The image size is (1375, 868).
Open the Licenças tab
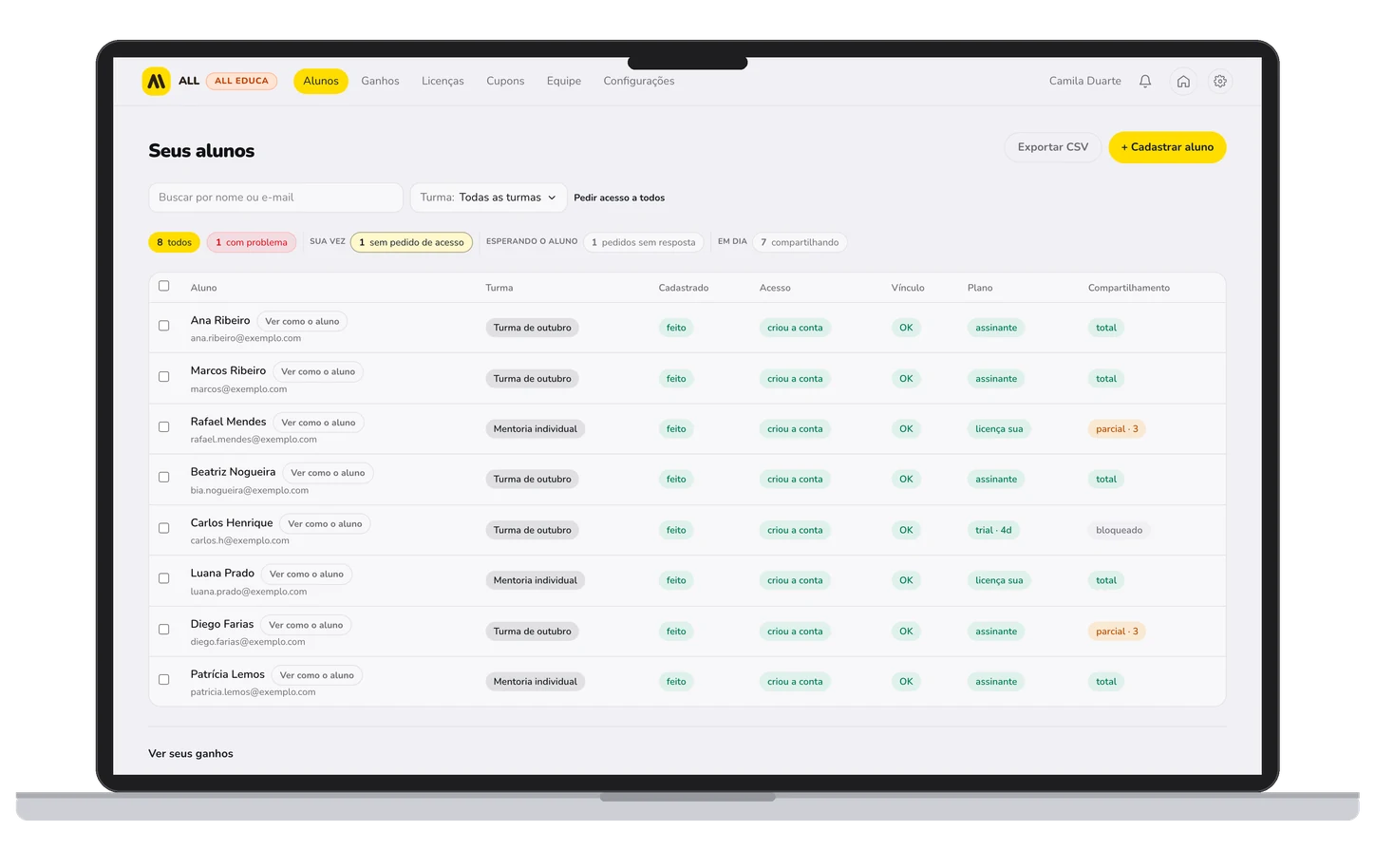click(x=443, y=81)
